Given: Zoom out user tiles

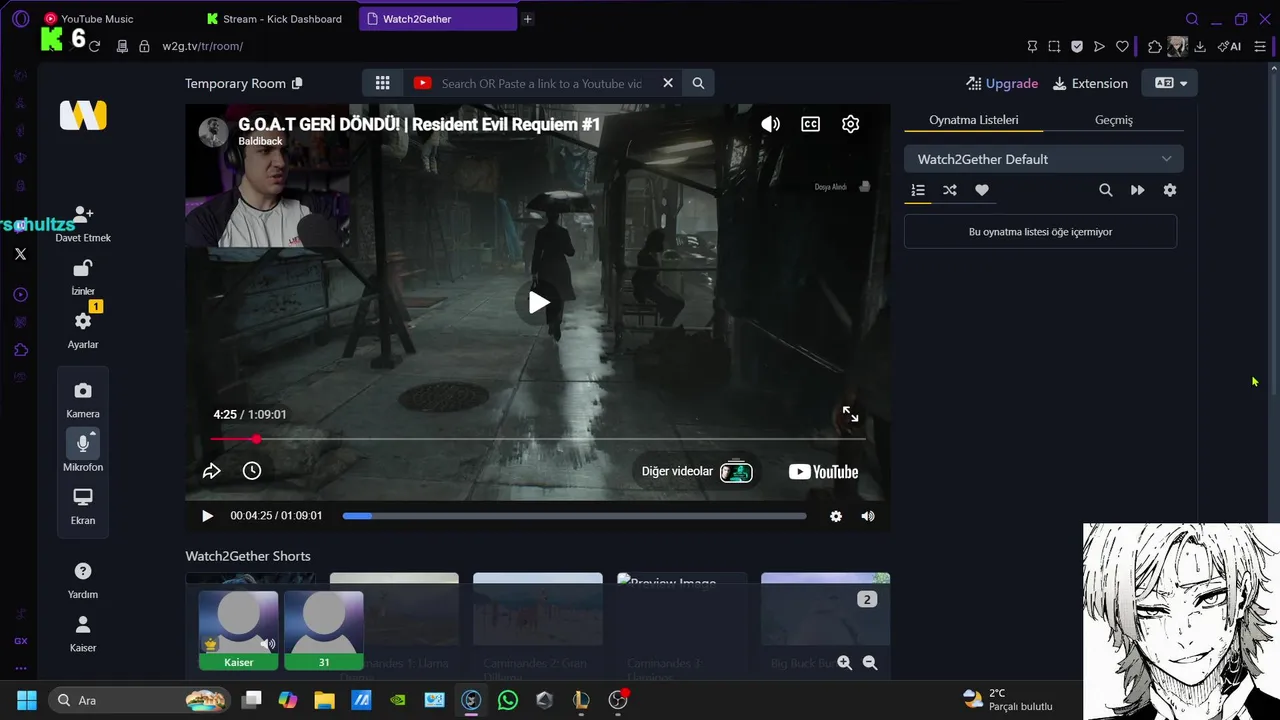Looking at the screenshot, I should coord(870,662).
